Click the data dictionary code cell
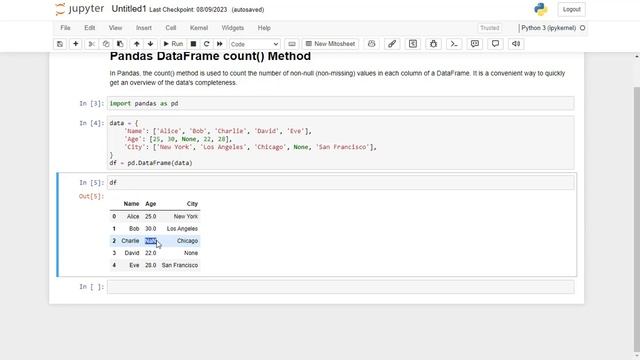The width and height of the screenshot is (640, 360). (x=340, y=143)
